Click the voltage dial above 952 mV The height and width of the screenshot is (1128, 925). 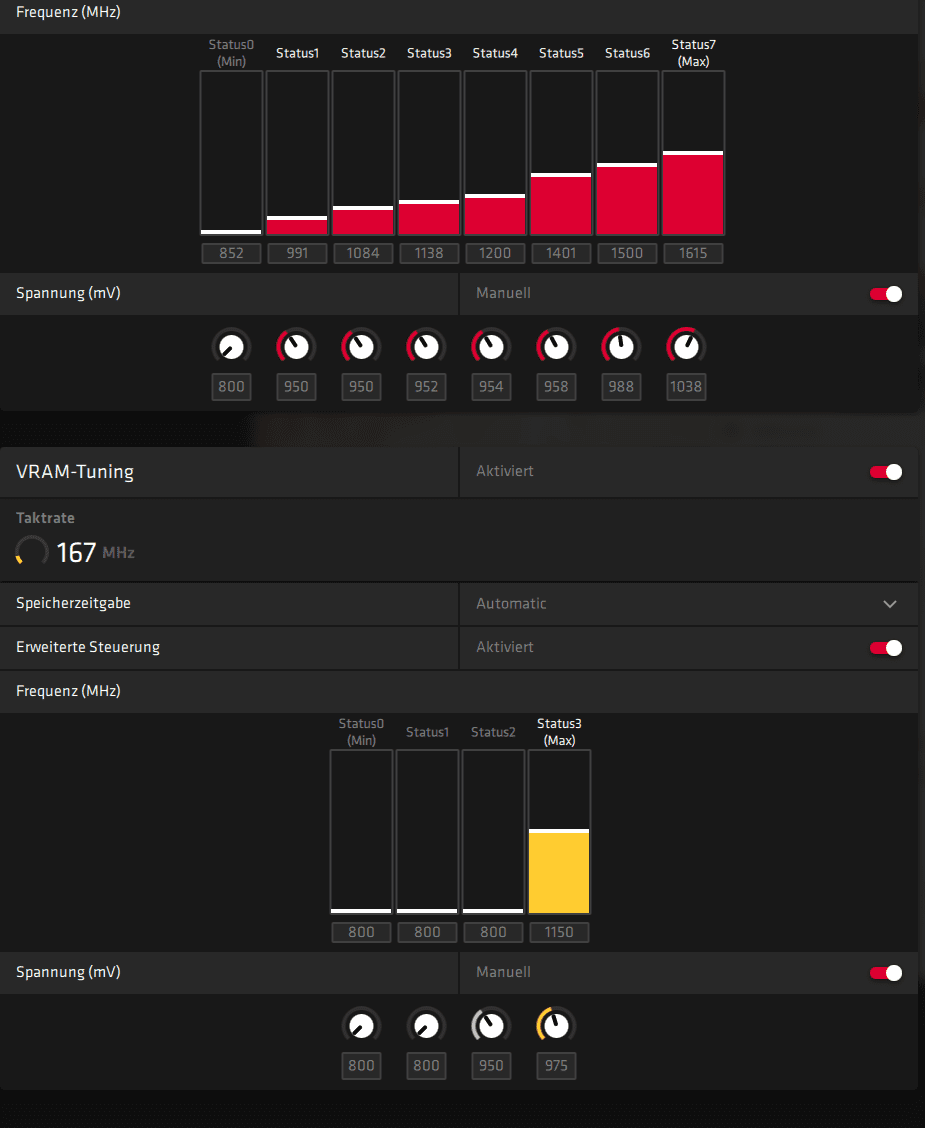pos(426,347)
